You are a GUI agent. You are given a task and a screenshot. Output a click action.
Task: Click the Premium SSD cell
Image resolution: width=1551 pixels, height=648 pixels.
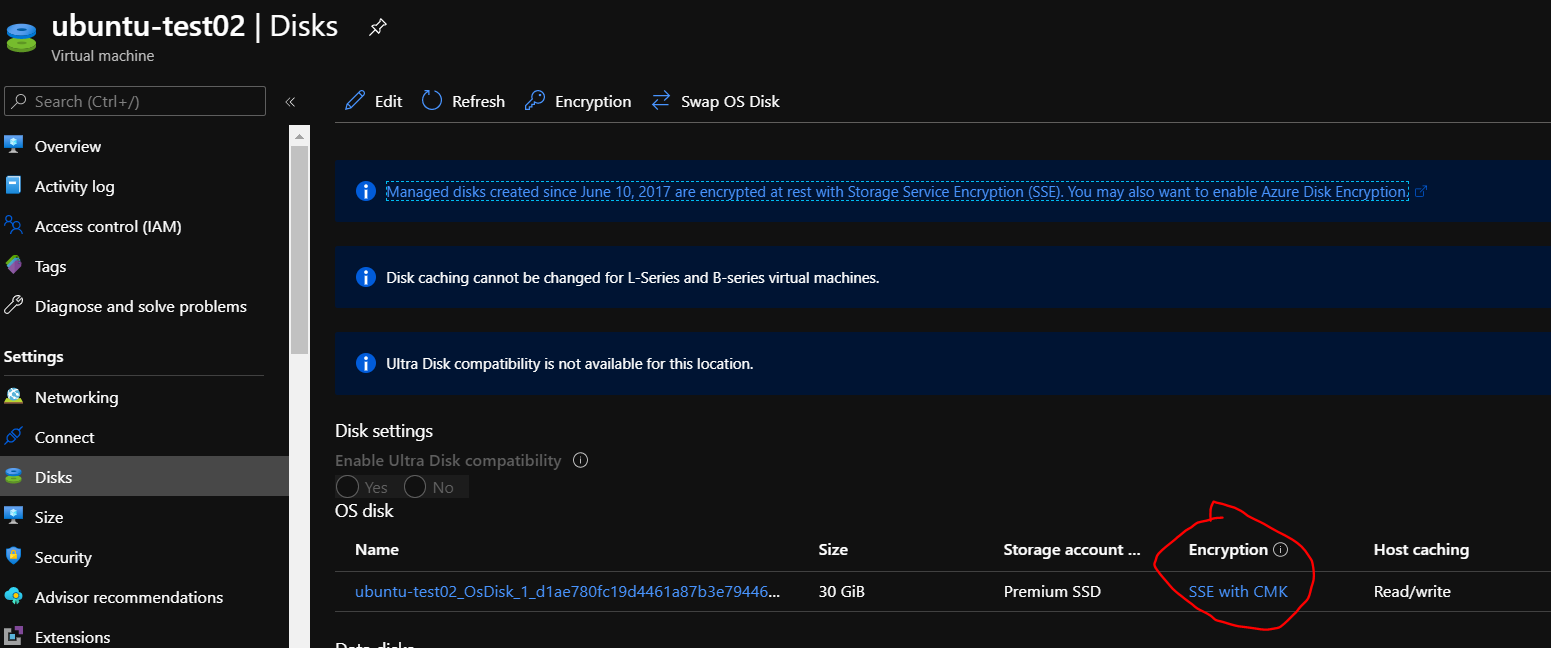click(1052, 591)
